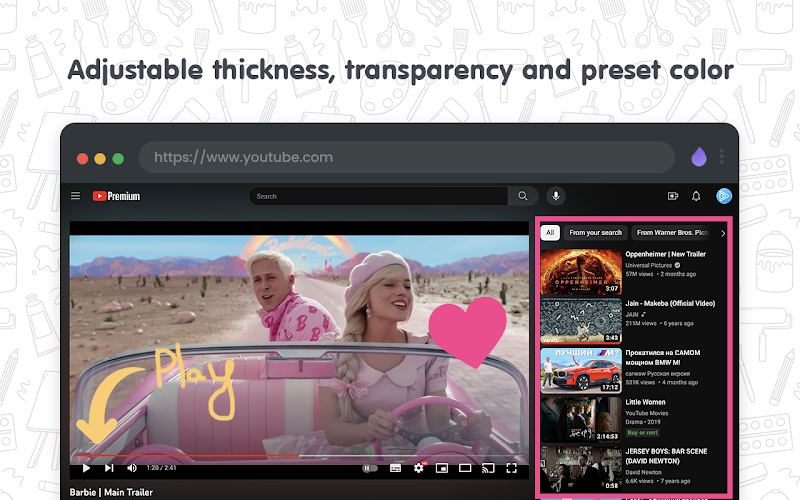Open the Jain Makeba video thumbnail
Screen dimensions: 800x500
(x=581, y=321)
